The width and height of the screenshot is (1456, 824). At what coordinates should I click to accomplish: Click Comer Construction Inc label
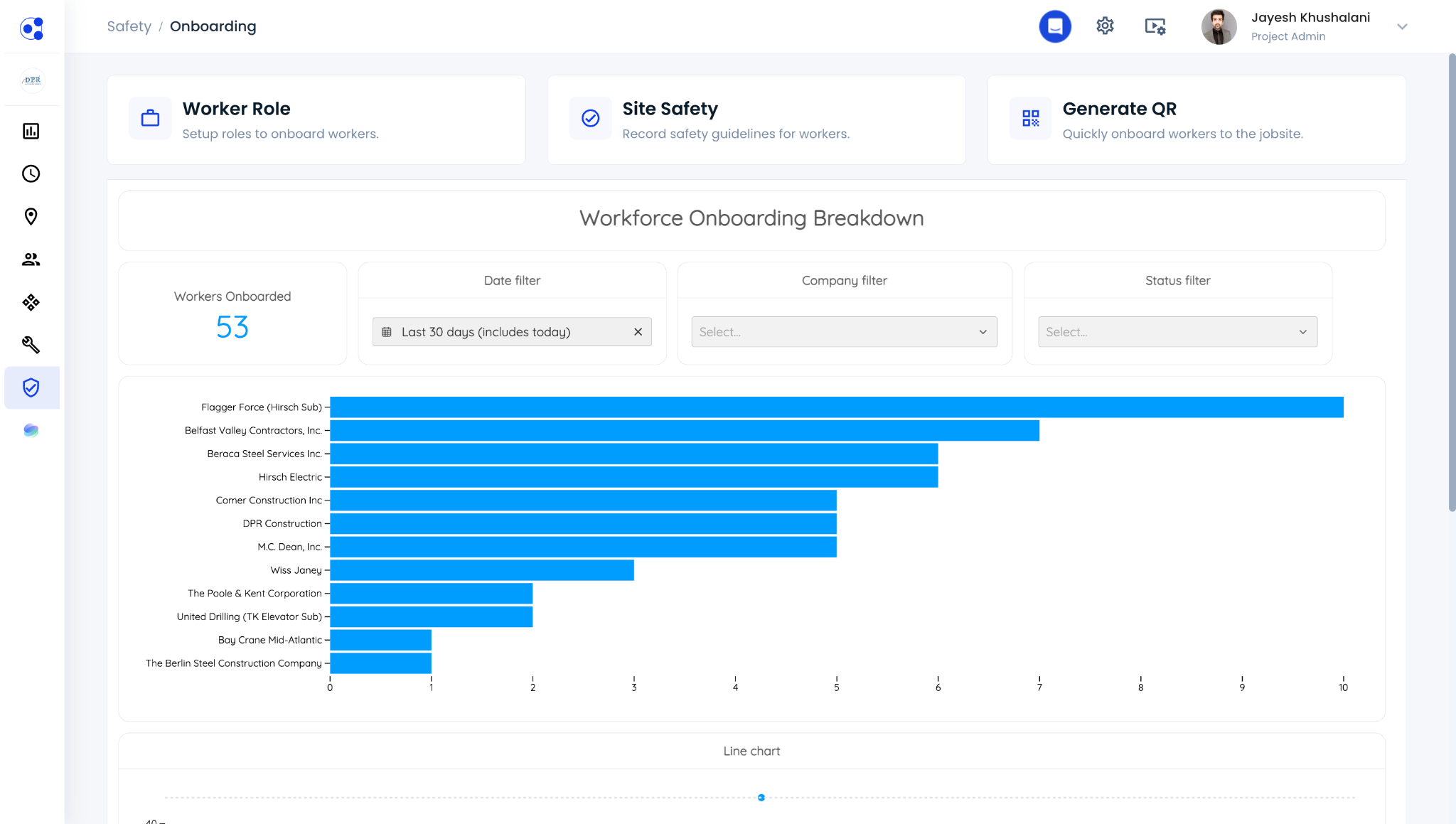(269, 501)
